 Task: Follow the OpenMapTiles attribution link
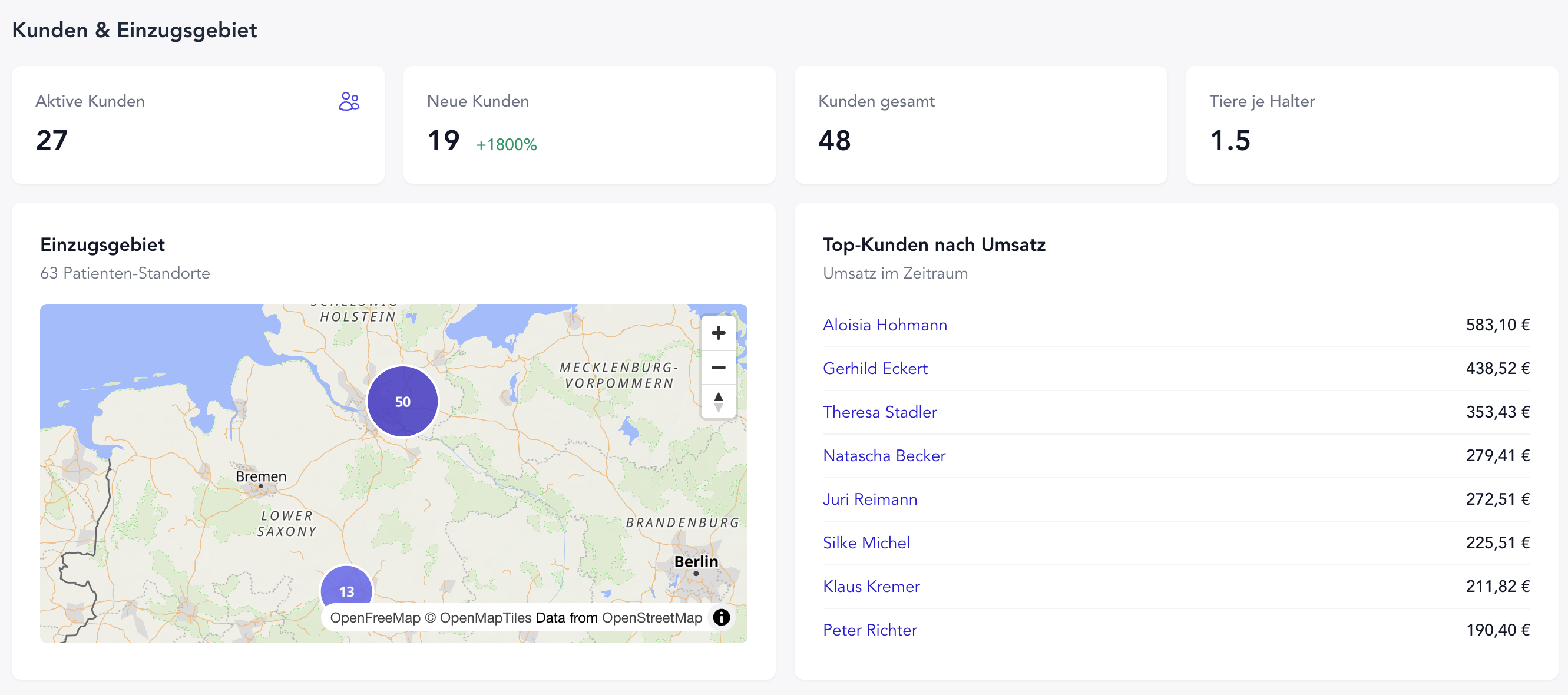(486, 618)
